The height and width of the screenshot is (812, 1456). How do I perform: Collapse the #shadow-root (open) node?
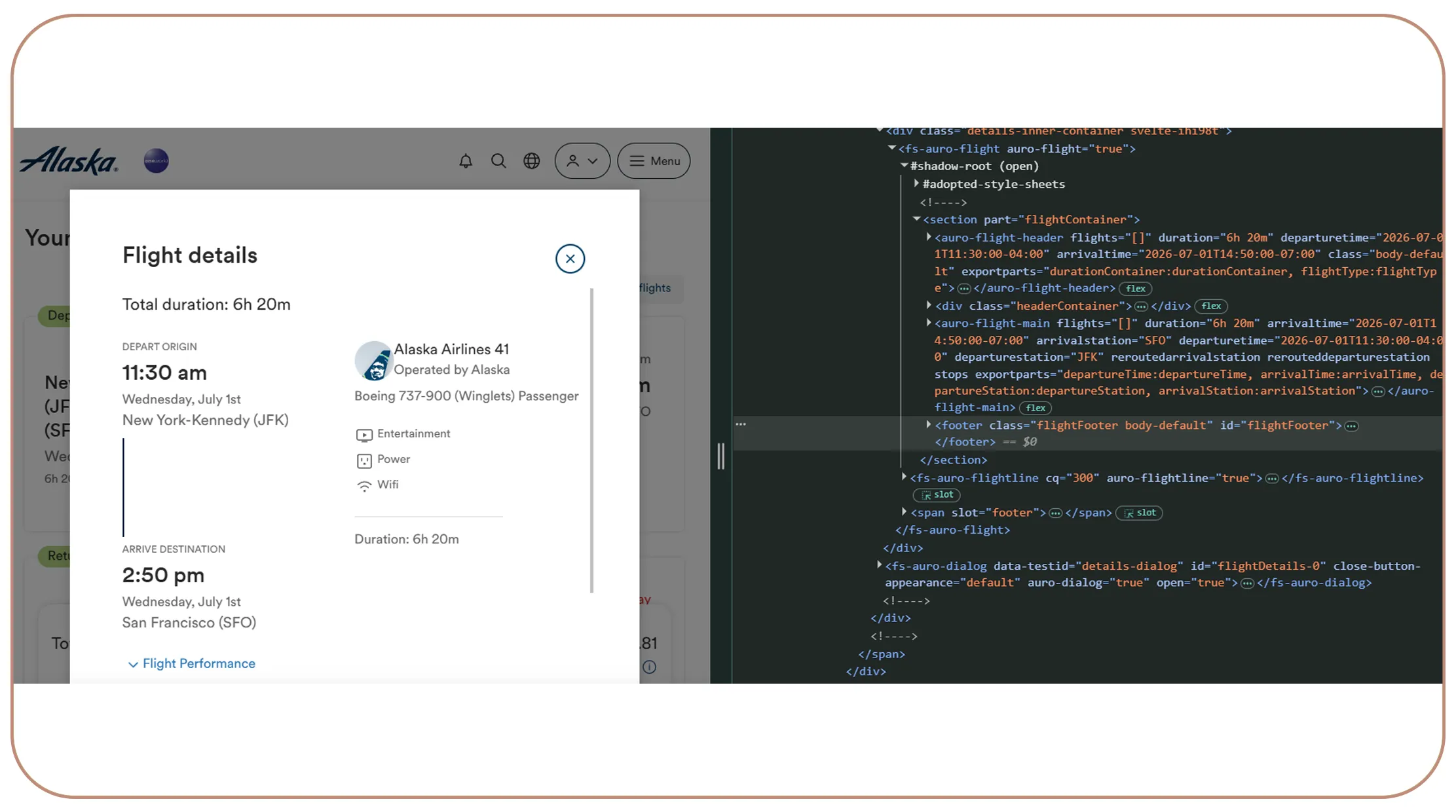[x=904, y=165]
